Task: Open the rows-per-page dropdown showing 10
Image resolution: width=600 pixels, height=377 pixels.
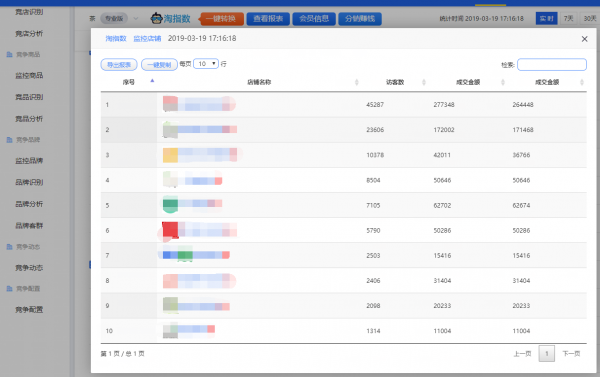Action: [206, 64]
